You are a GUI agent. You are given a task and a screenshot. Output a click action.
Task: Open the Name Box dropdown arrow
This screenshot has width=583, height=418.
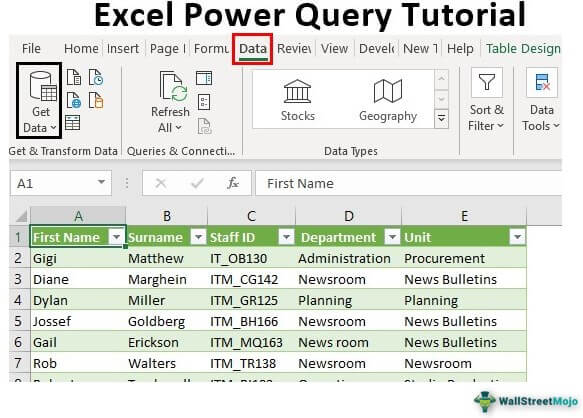tap(101, 182)
